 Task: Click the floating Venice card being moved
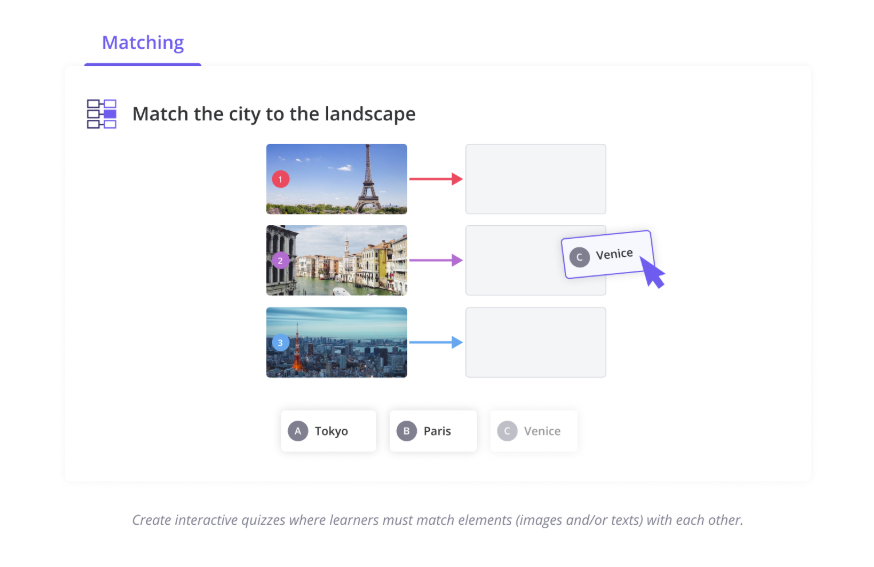click(x=608, y=254)
